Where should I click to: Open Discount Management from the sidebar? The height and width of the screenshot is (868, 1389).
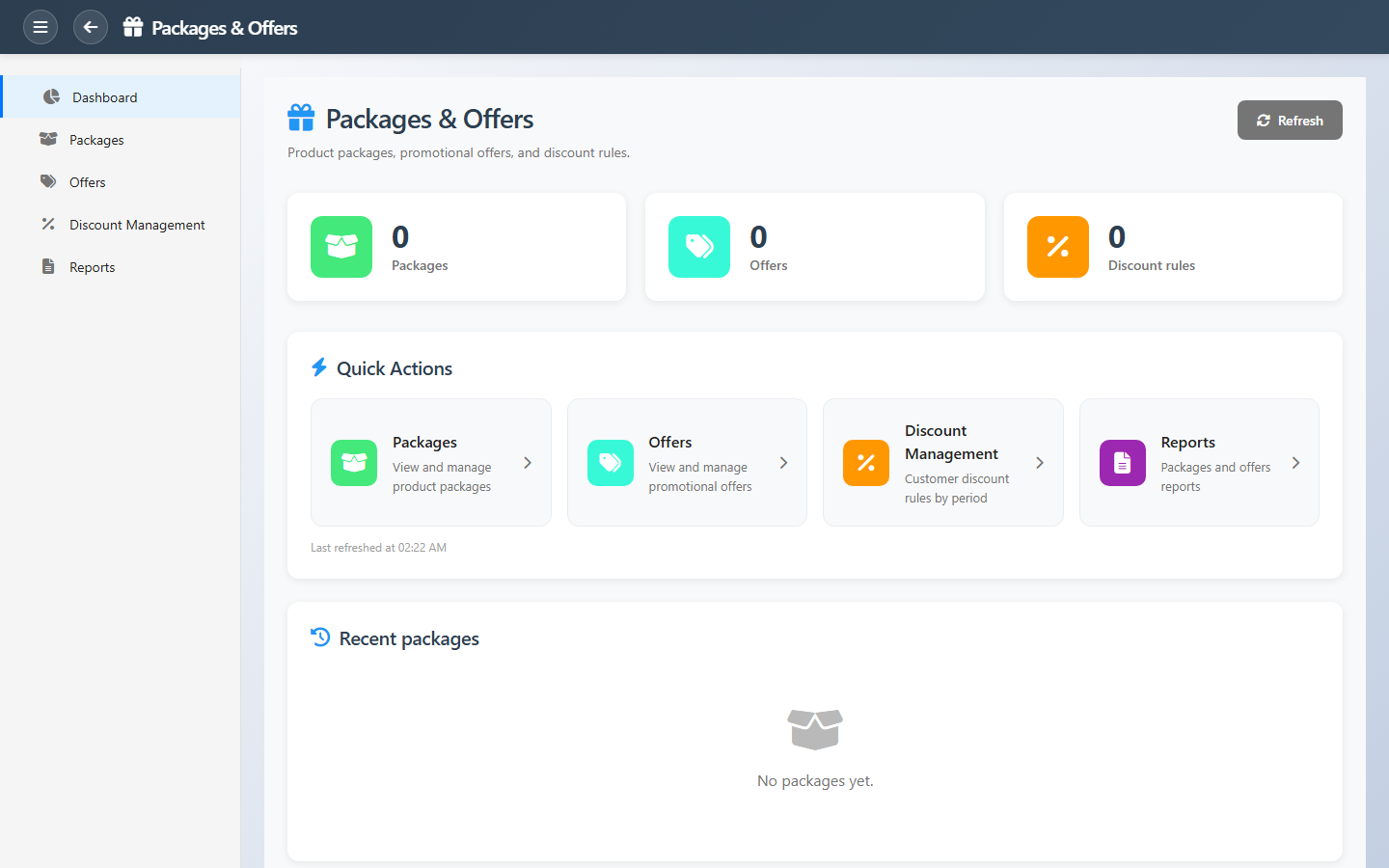click(137, 225)
